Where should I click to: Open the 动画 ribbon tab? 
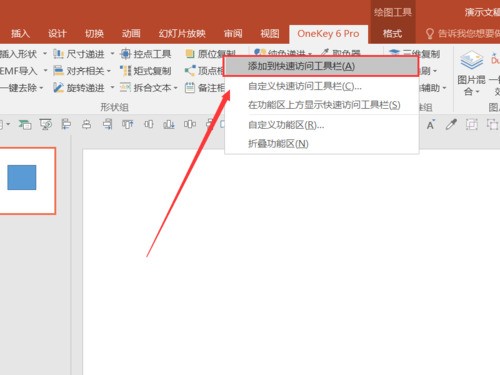(131, 34)
